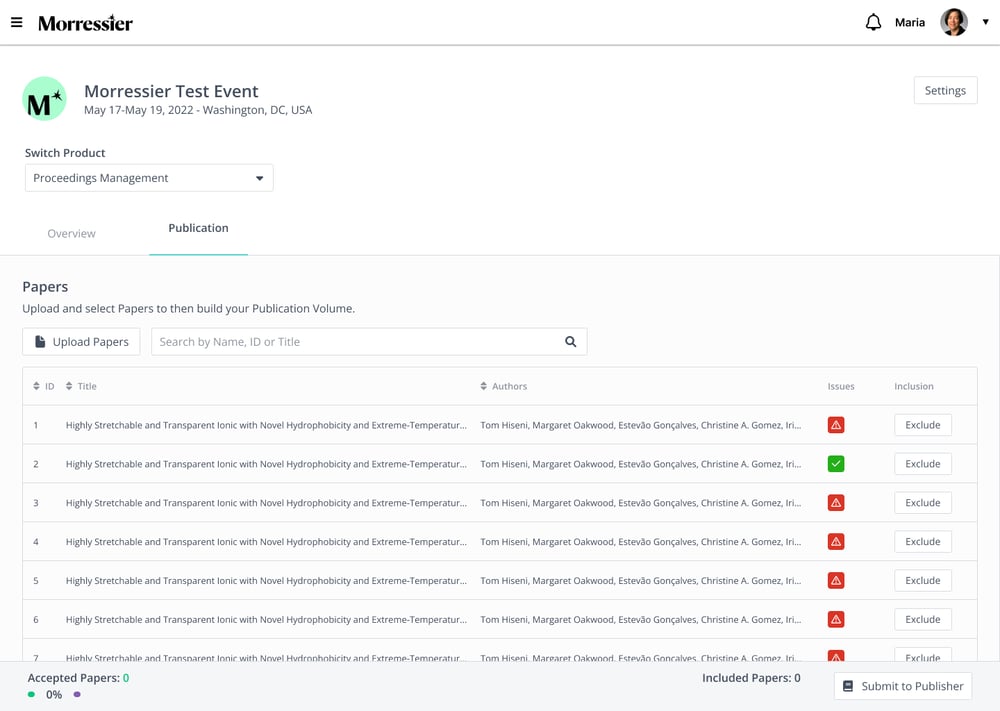Image resolution: width=1000 pixels, height=711 pixels.
Task: Click red warning issue icon for paper 3
Action: [836, 502]
